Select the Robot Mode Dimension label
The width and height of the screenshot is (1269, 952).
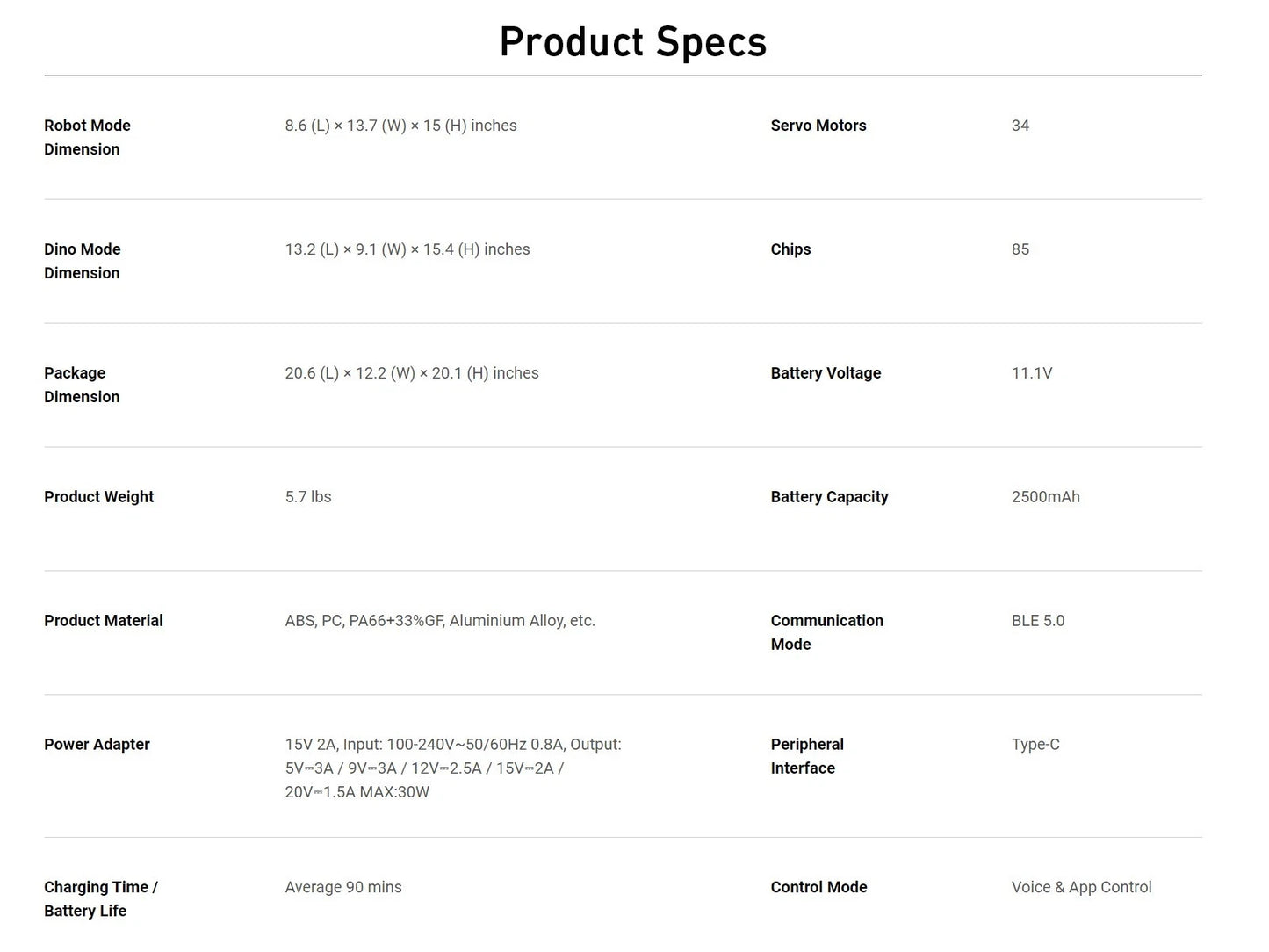click(x=87, y=137)
